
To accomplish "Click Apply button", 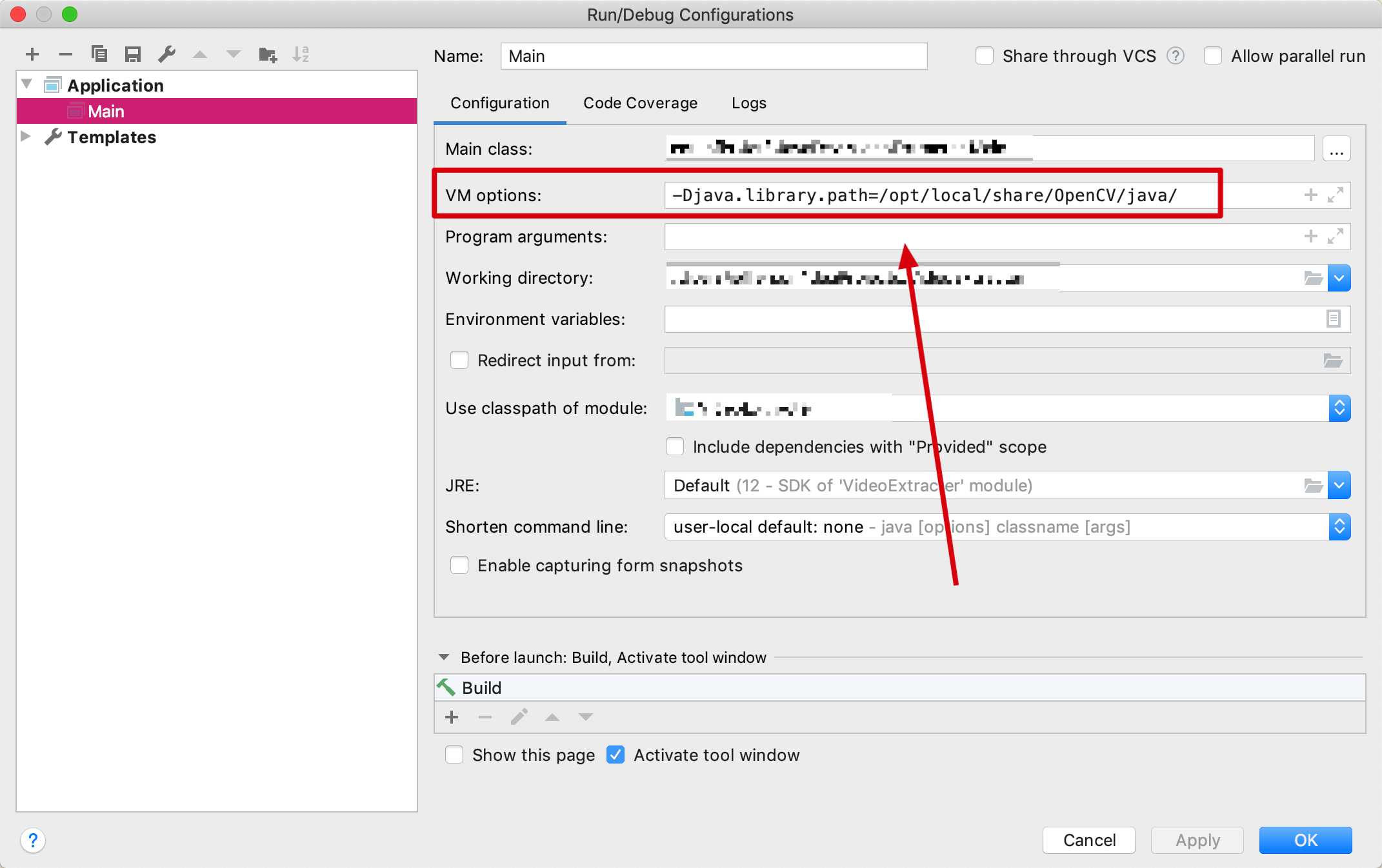I will tap(1197, 840).
